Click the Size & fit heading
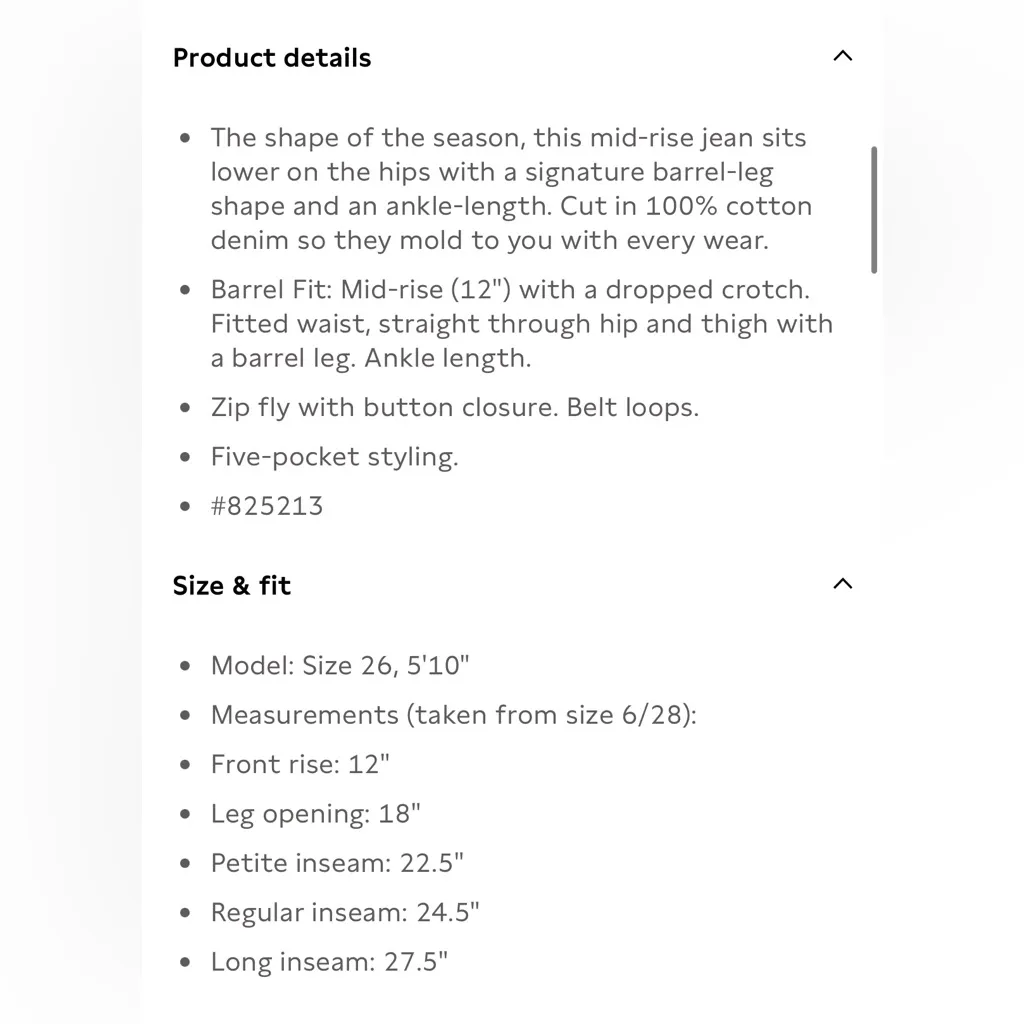Viewport: 1024px width, 1024px height. click(x=232, y=586)
